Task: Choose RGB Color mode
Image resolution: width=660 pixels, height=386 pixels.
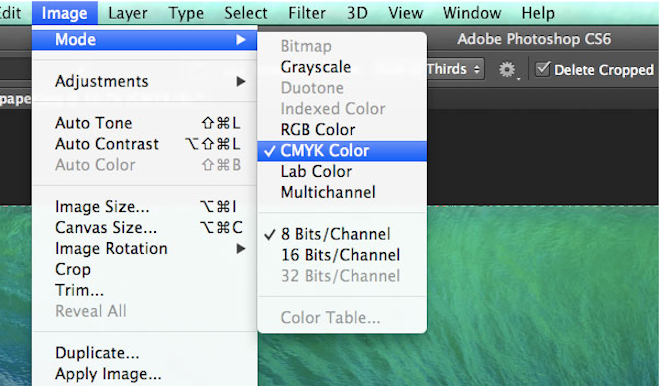Action: pyautogui.click(x=342, y=130)
